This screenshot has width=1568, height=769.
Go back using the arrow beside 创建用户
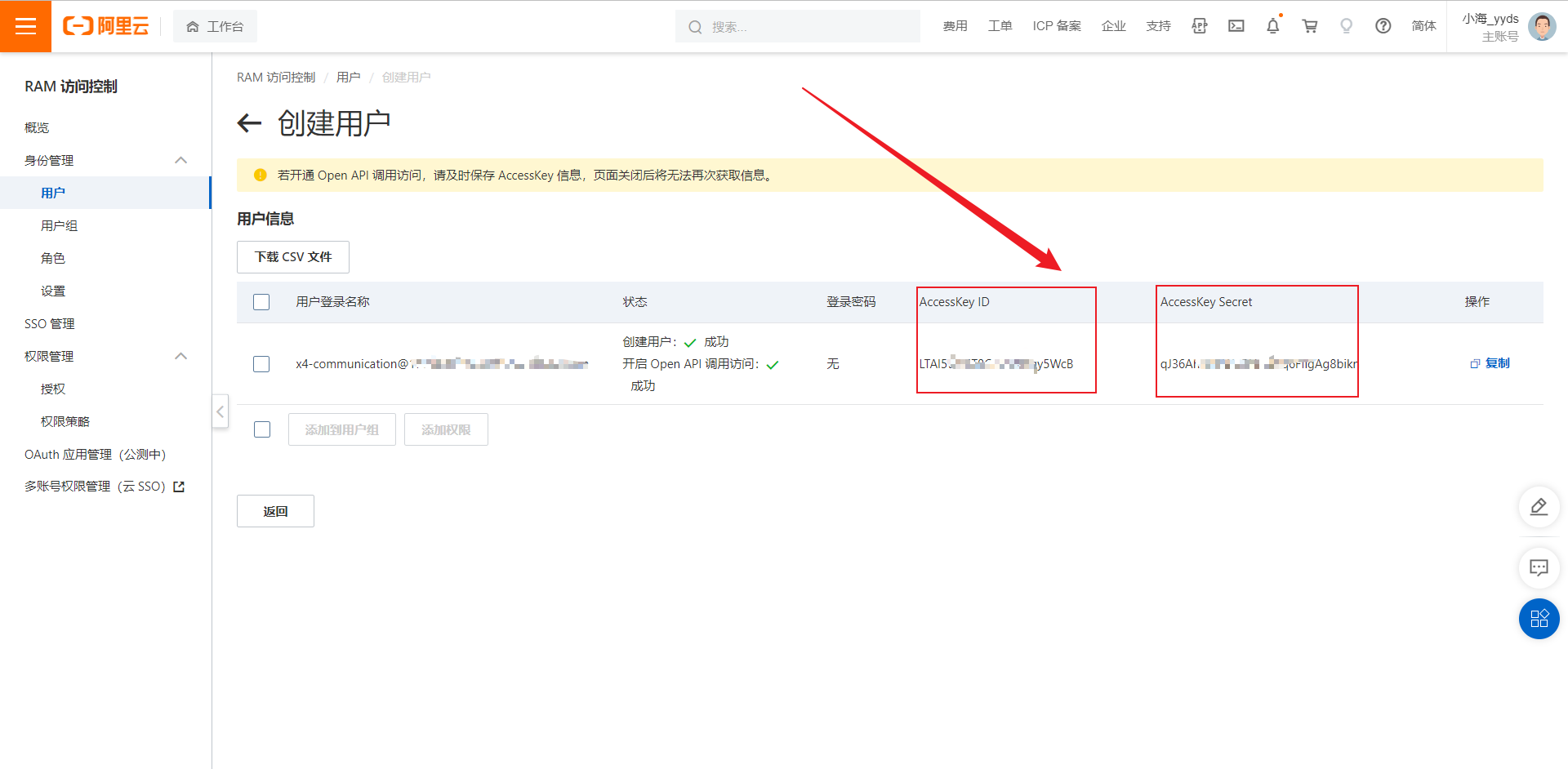(249, 123)
